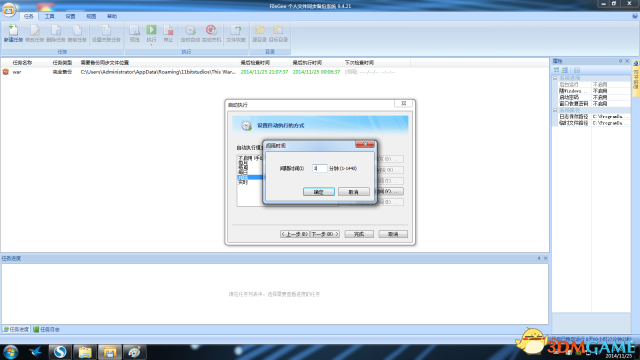Pin the 属性 panel
The image size is (640, 360).
point(620,61)
